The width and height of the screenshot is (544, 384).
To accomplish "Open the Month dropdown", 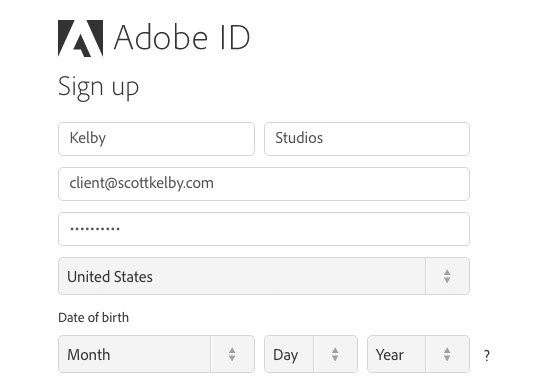I will [156, 354].
